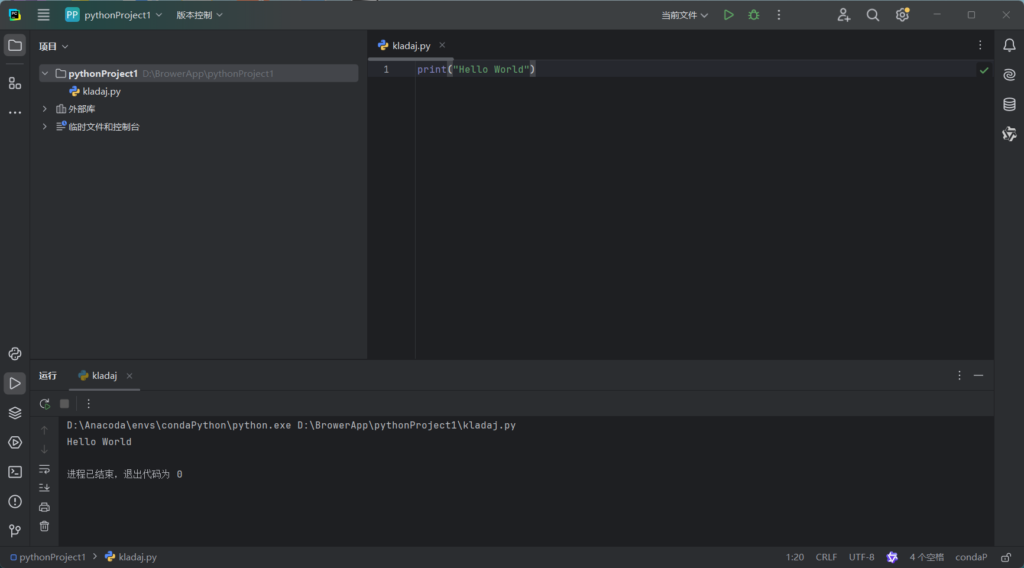The height and width of the screenshot is (568, 1024).
Task: Open Python Packages layers icon
Action: (14, 413)
